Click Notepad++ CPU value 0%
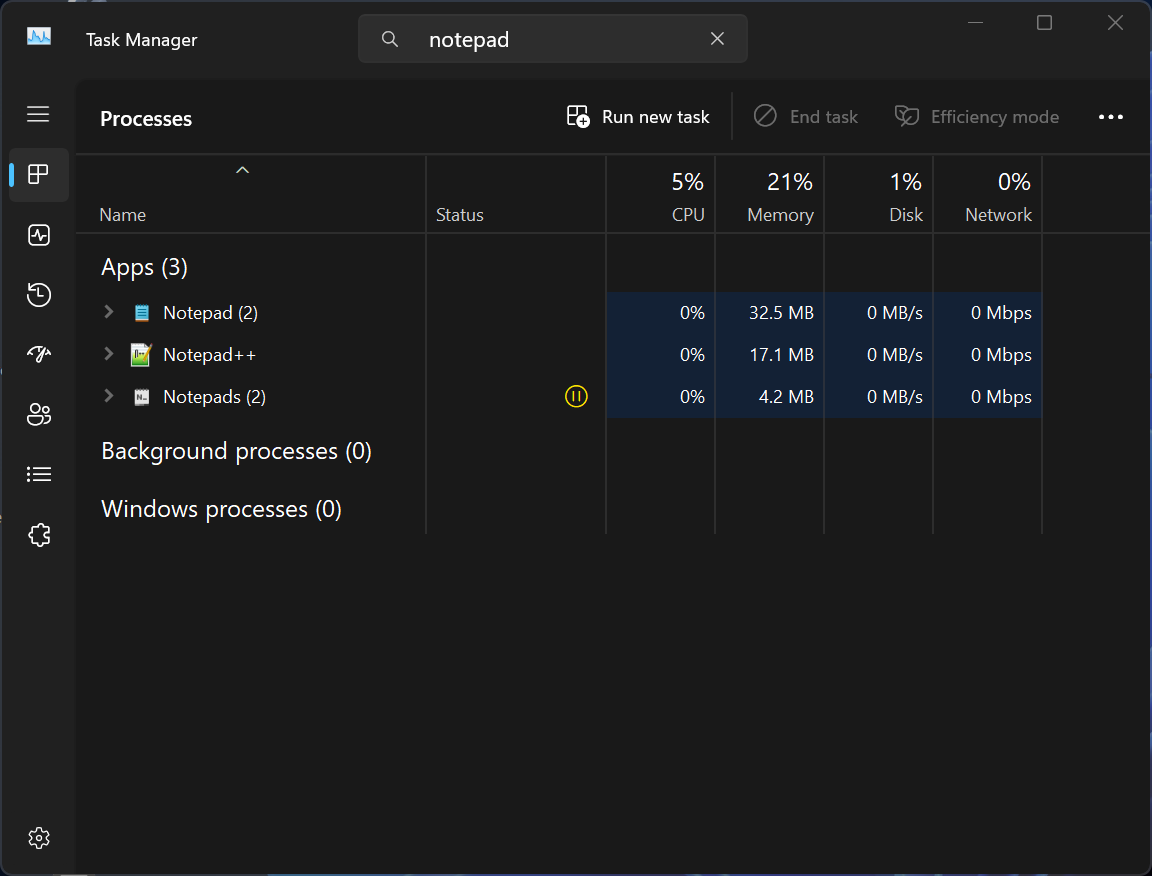Viewport: 1152px width, 876px height. click(692, 355)
